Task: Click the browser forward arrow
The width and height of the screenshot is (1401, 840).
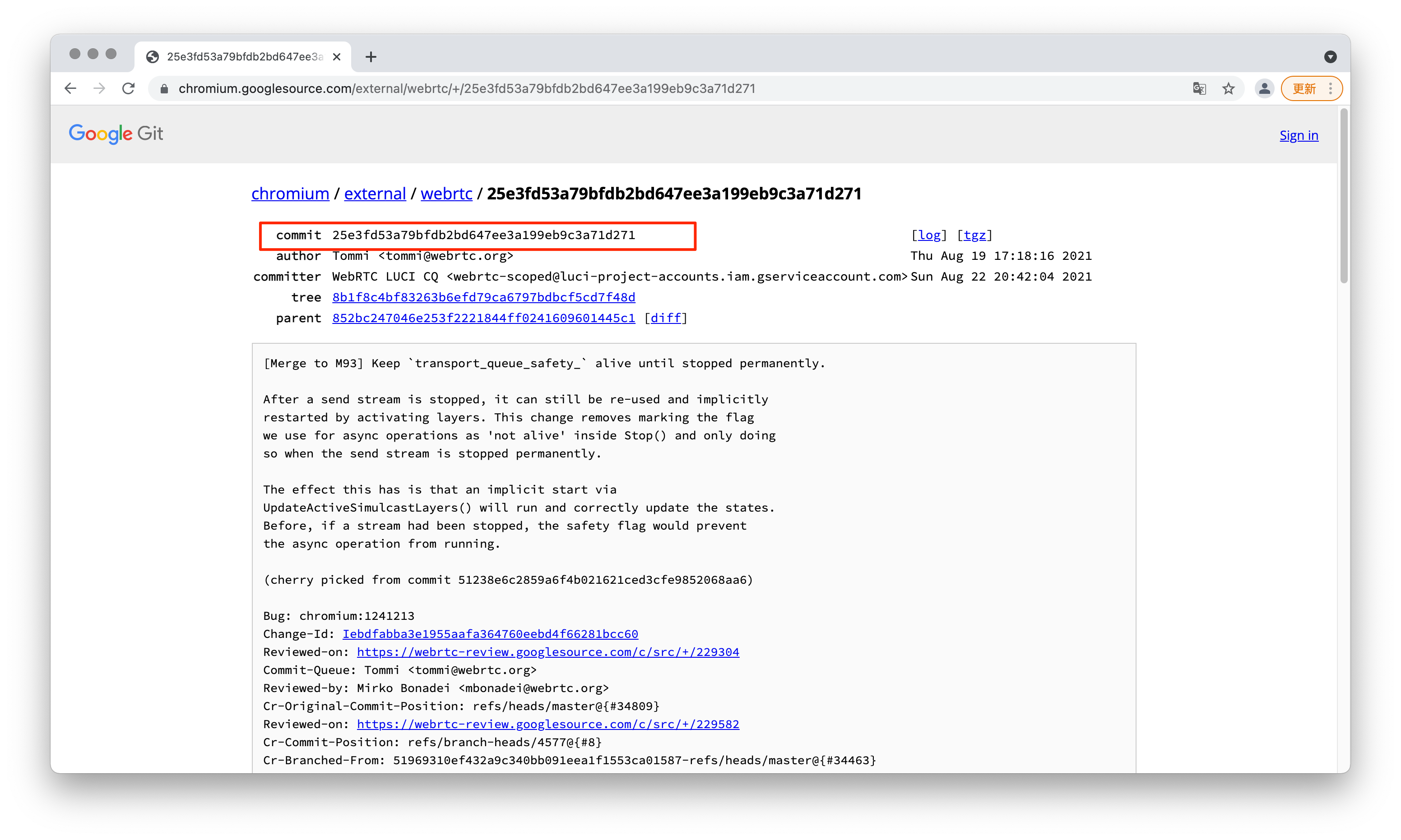Action: [x=100, y=88]
